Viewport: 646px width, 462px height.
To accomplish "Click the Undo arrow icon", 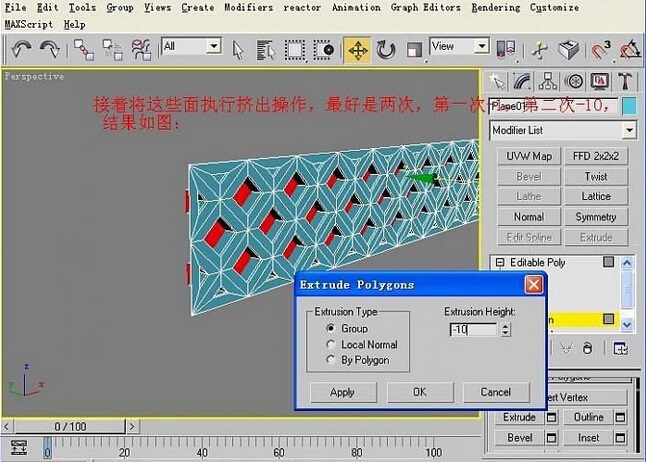I will (x=21, y=49).
